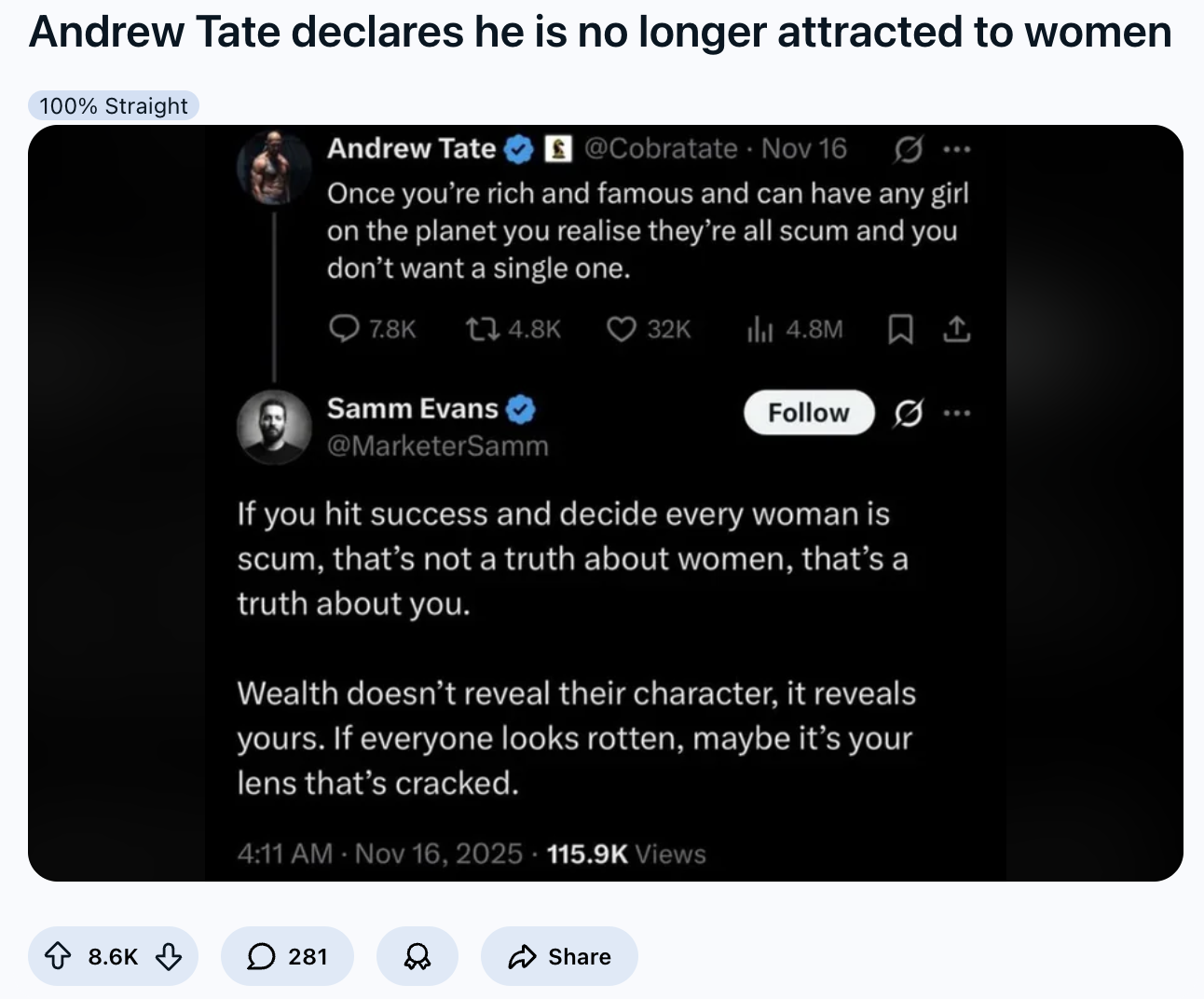Open more options on Samm Evans' tweet
Viewport: 1204px width, 999px height.
(x=957, y=413)
